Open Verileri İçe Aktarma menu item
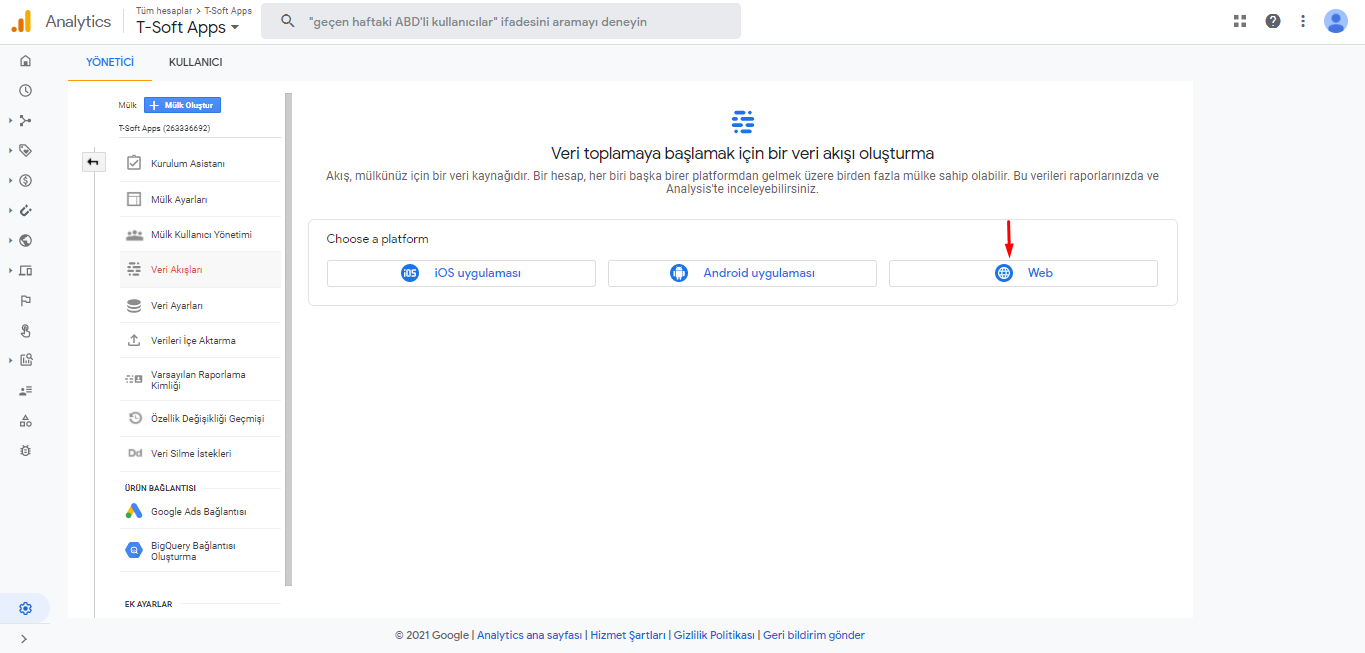 click(200, 340)
